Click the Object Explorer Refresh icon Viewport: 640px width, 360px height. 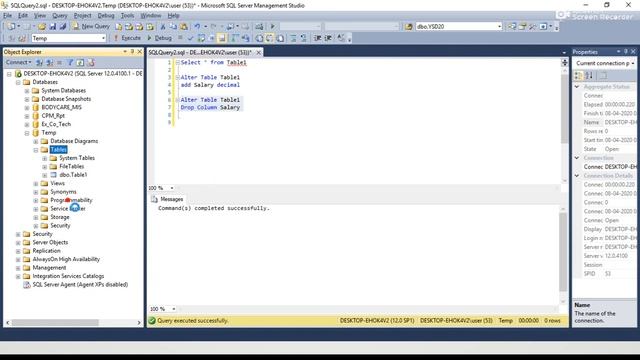(x=80, y=62)
